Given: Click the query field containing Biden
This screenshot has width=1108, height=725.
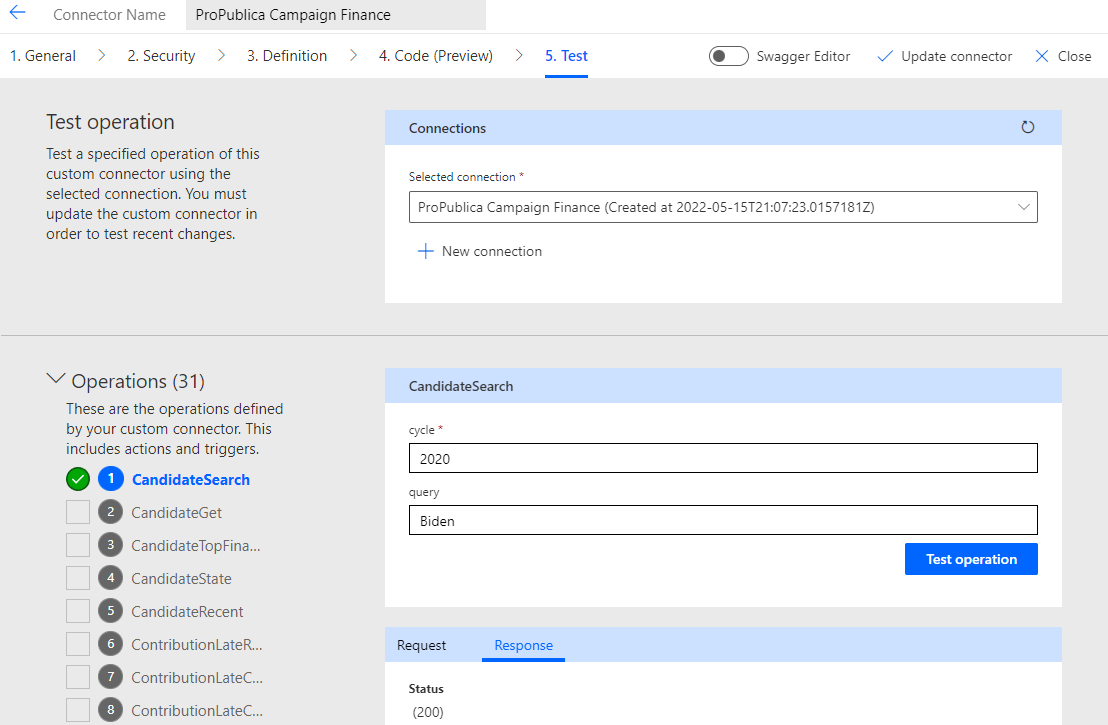Looking at the screenshot, I should [723, 520].
